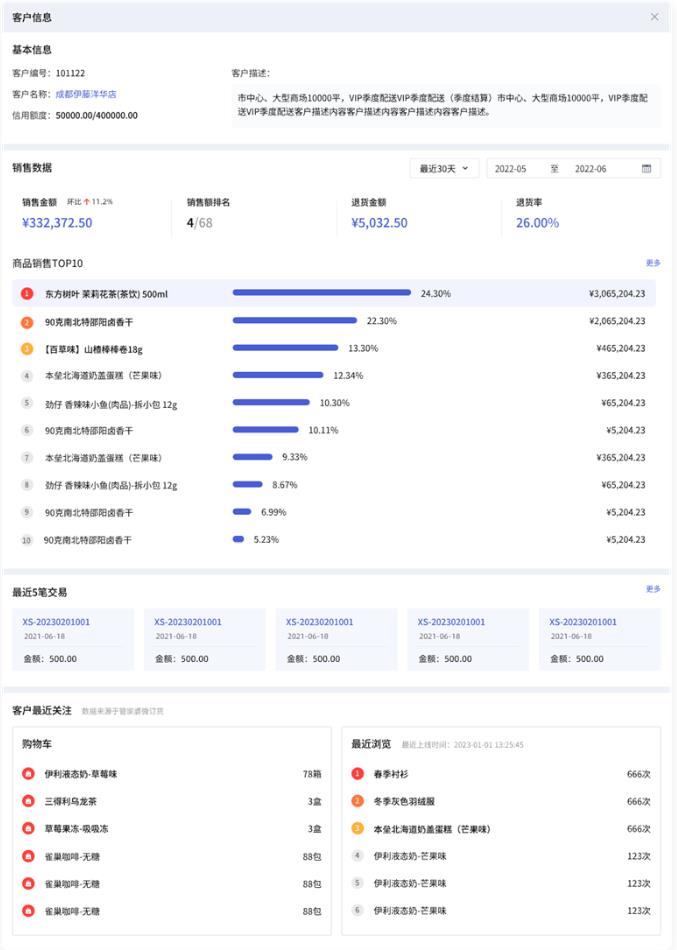Viewport: 677px width, 950px height.
Task: Click 更多 beside 商品销售TOP10
Action: 653,263
